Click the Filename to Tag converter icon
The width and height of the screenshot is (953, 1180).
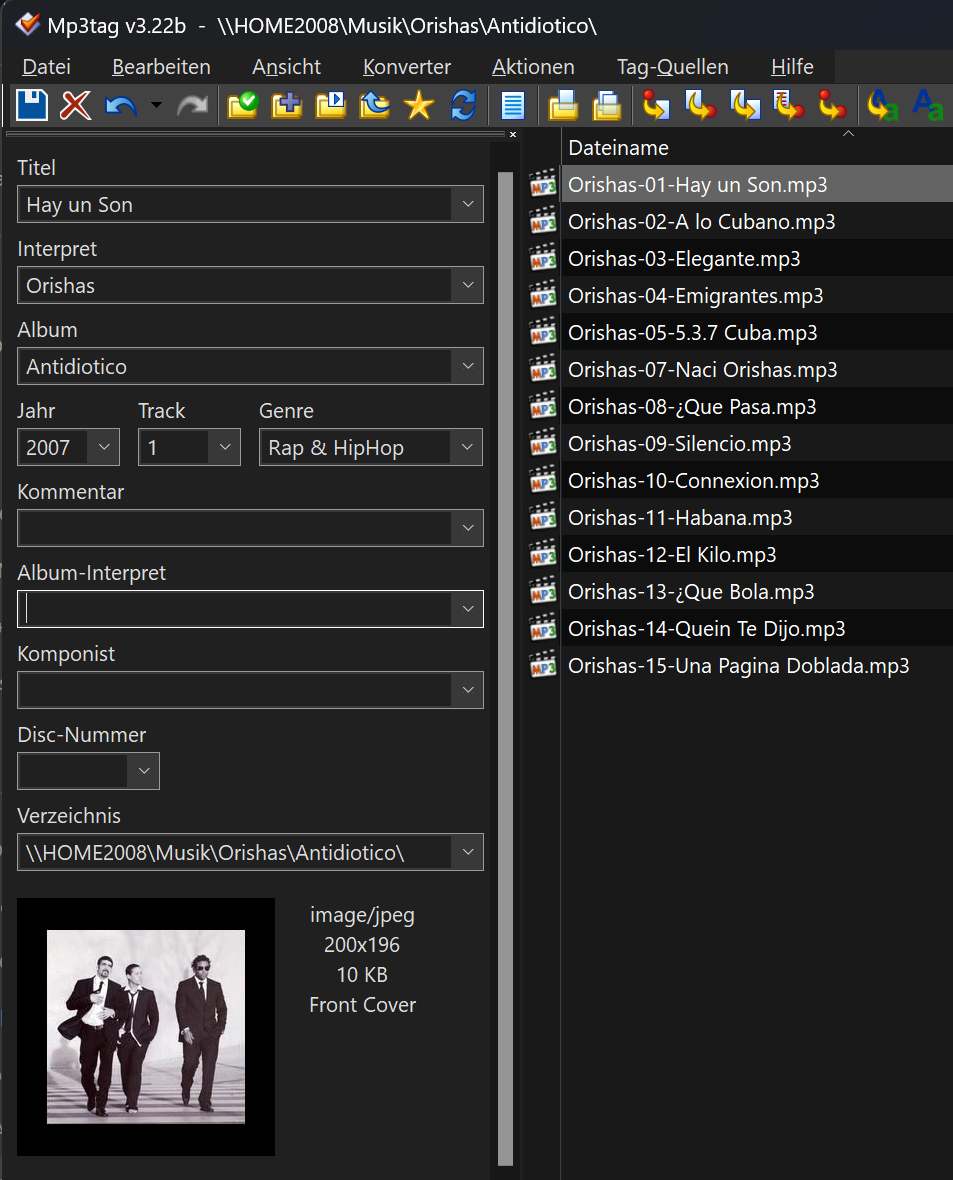pos(700,105)
